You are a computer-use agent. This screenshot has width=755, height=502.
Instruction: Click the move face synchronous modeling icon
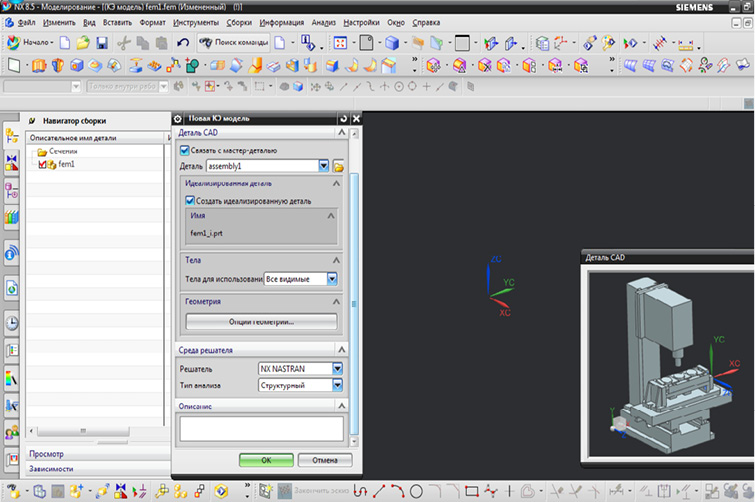[x=433, y=65]
